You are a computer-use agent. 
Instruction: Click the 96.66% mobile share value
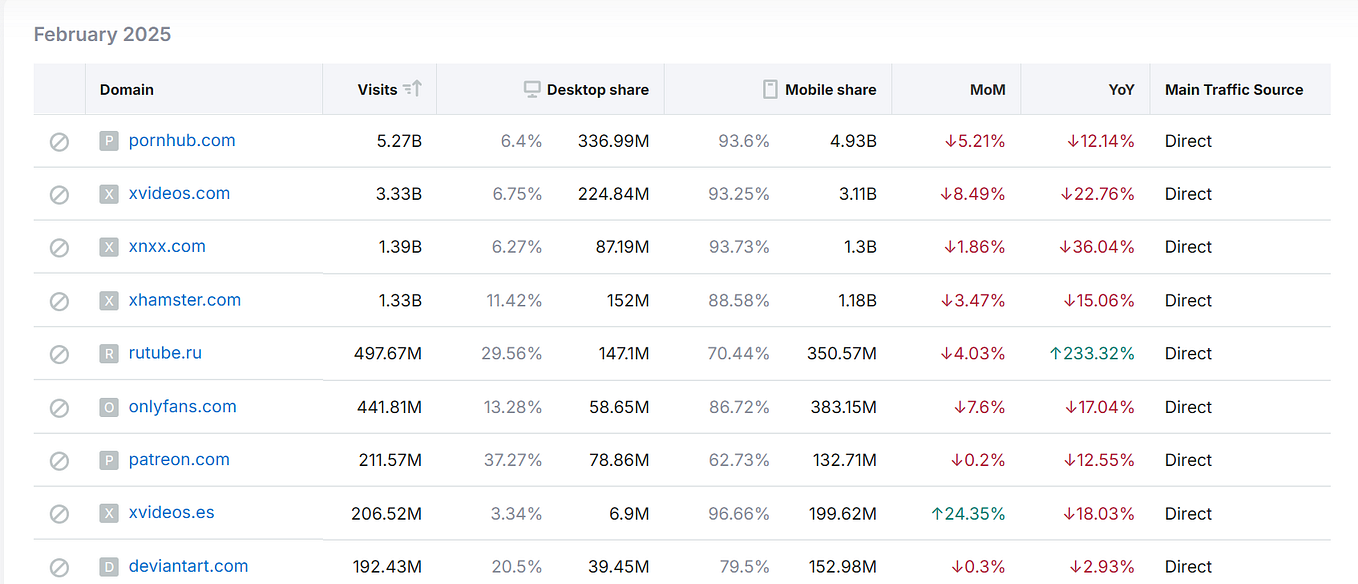[739, 513]
